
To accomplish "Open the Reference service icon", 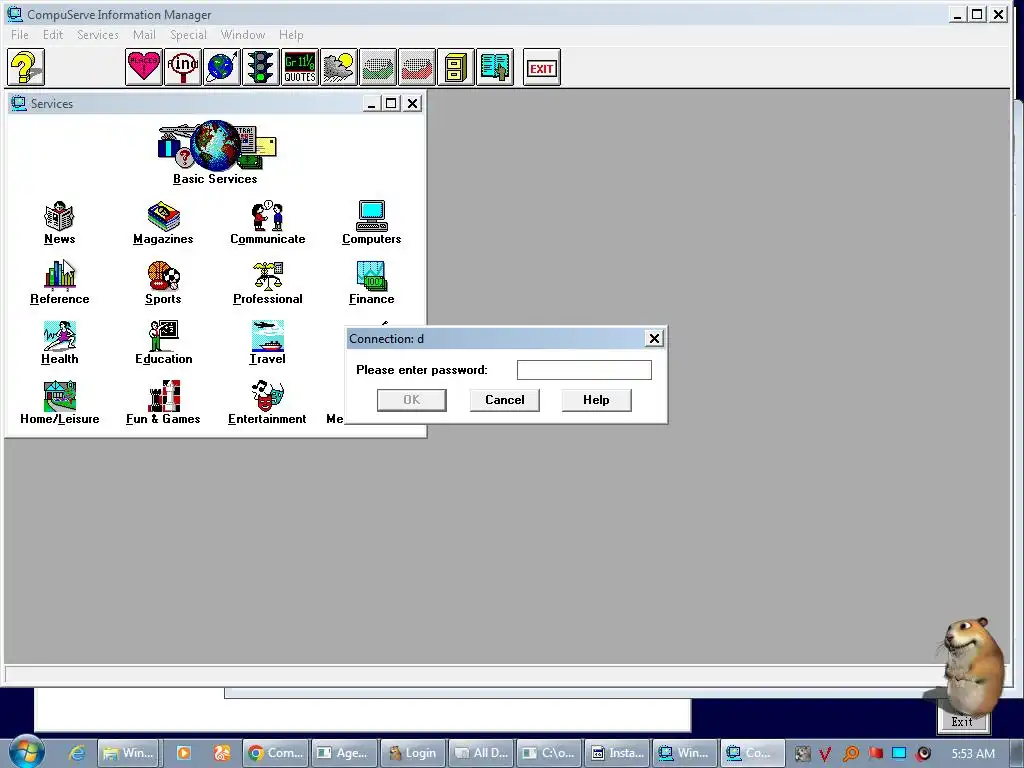I will coord(59,283).
